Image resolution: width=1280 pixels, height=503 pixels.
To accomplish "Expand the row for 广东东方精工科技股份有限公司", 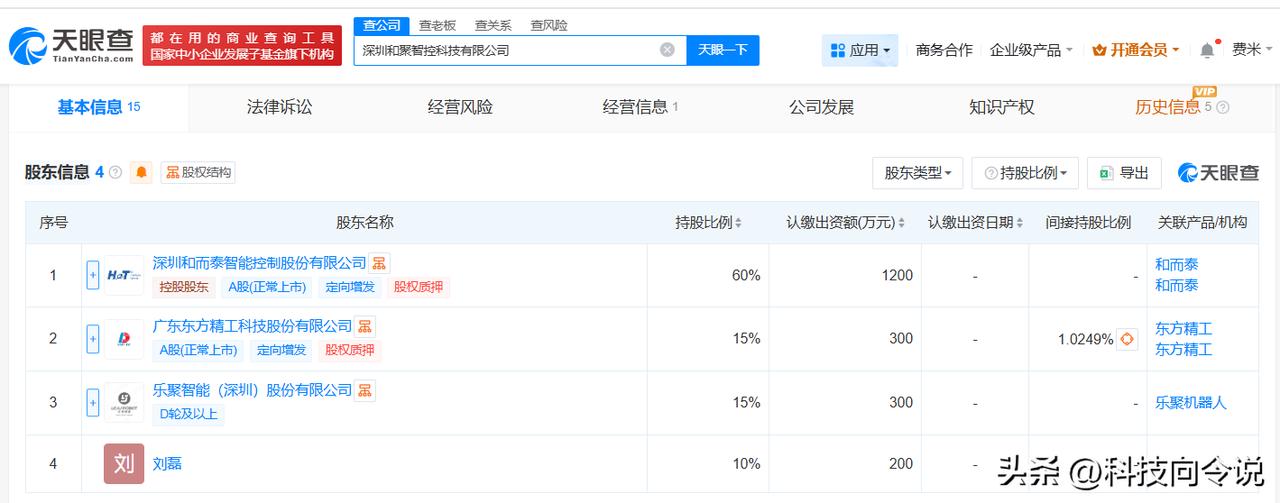I will pos(93,339).
